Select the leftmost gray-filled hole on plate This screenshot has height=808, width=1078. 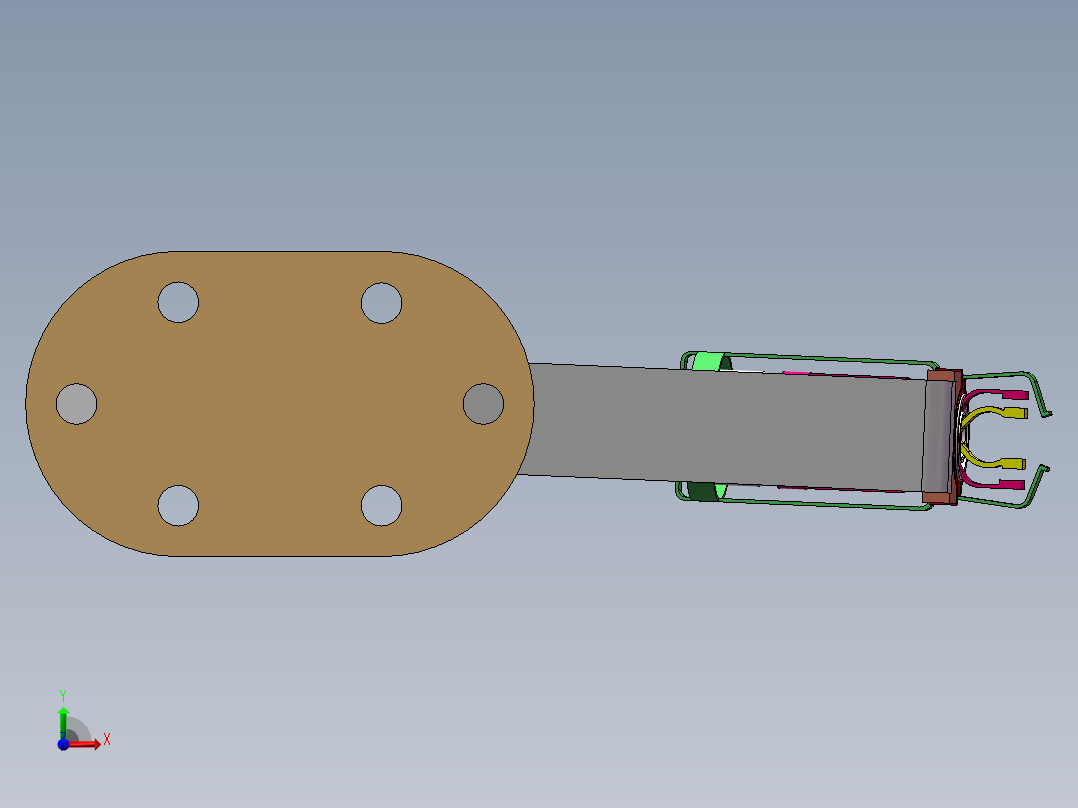76,404
